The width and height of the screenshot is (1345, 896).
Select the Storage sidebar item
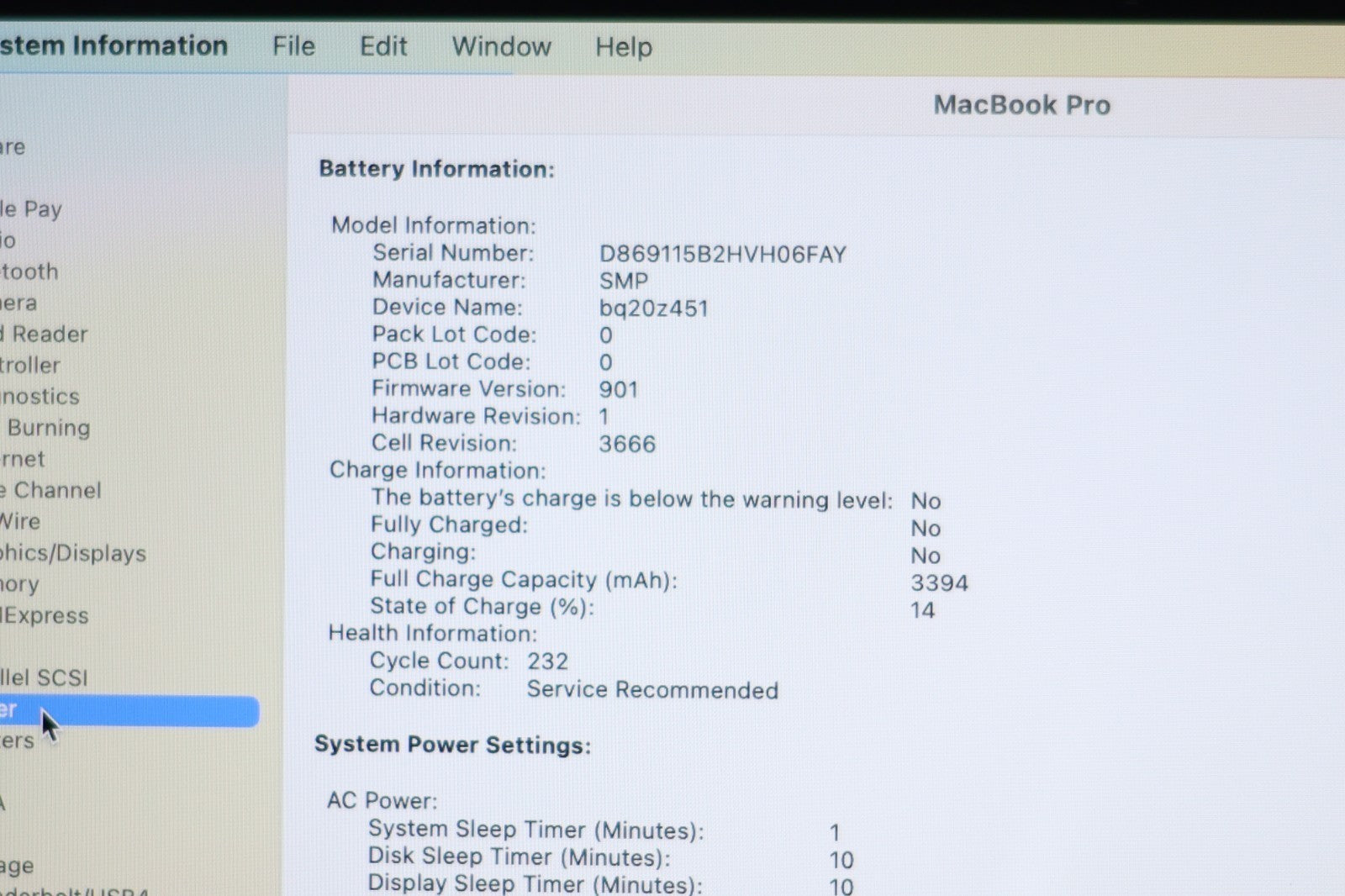(18, 866)
